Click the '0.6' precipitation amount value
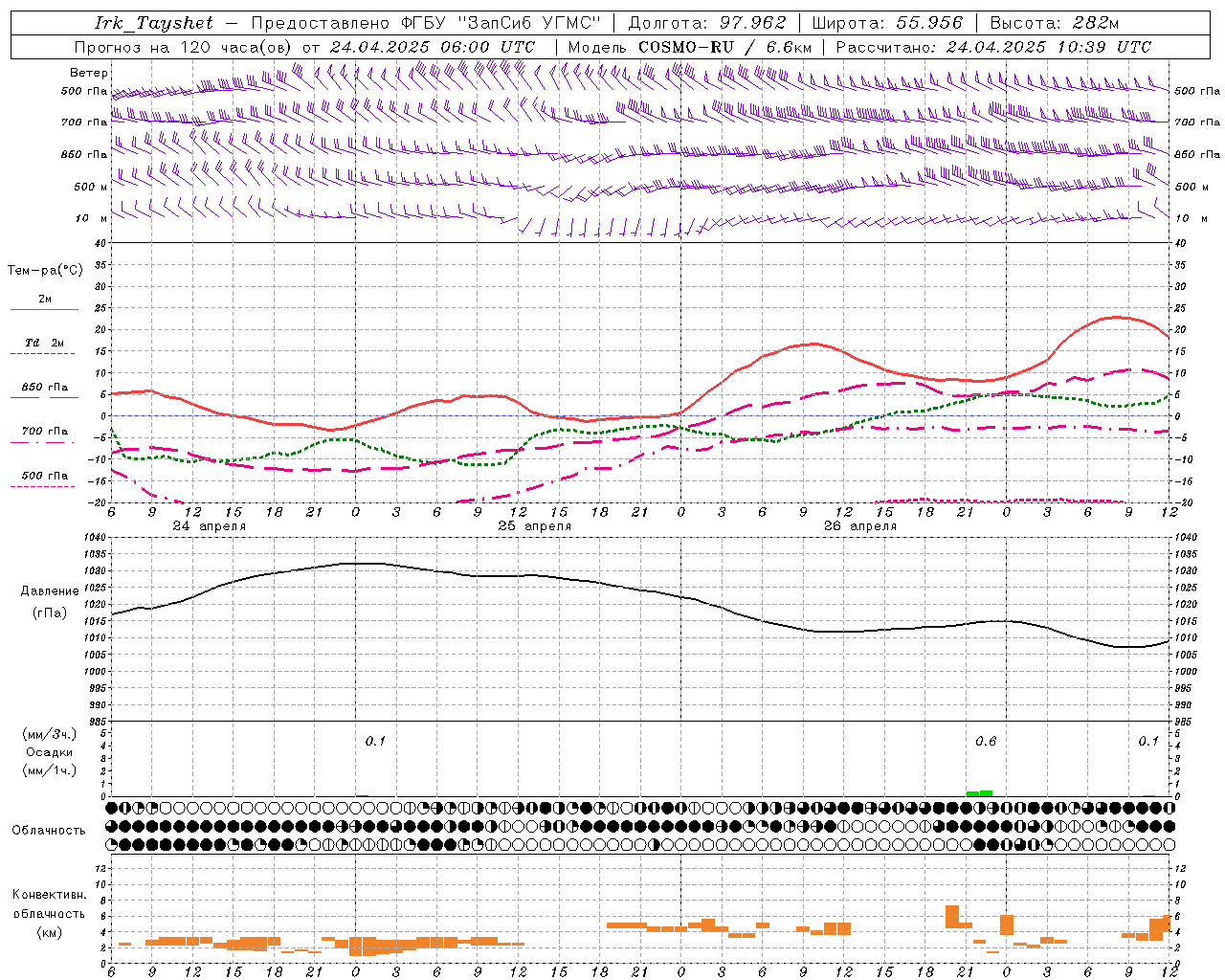The image size is (1225, 980). 986,742
